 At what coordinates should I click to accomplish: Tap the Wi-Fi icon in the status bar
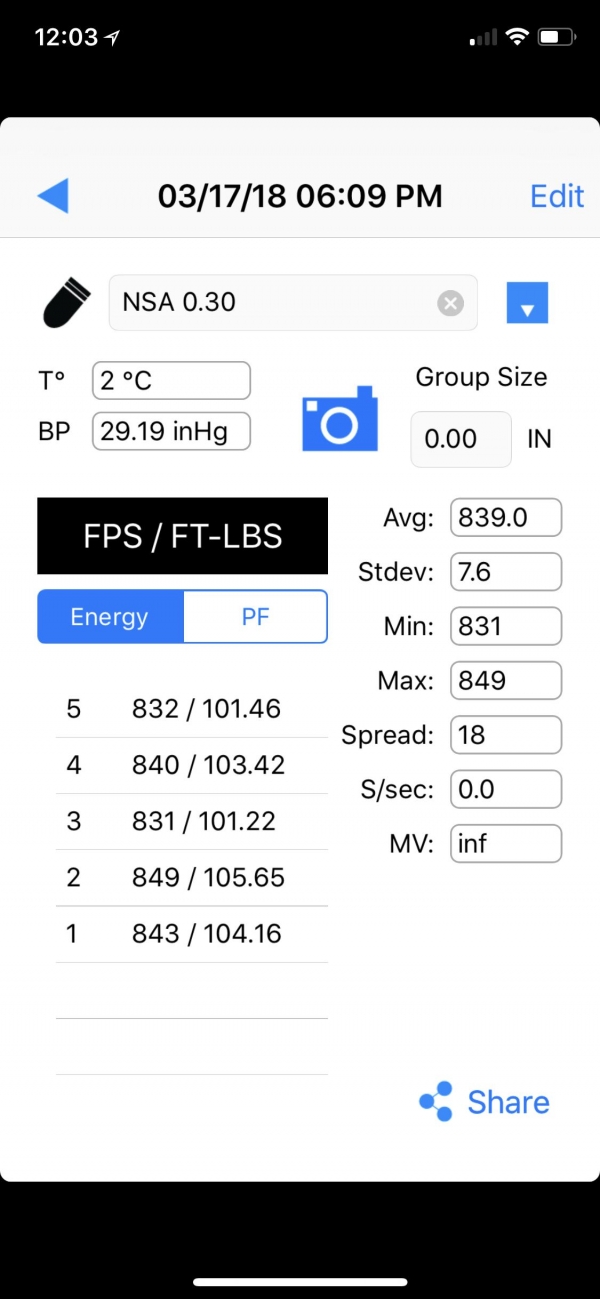pos(517,38)
